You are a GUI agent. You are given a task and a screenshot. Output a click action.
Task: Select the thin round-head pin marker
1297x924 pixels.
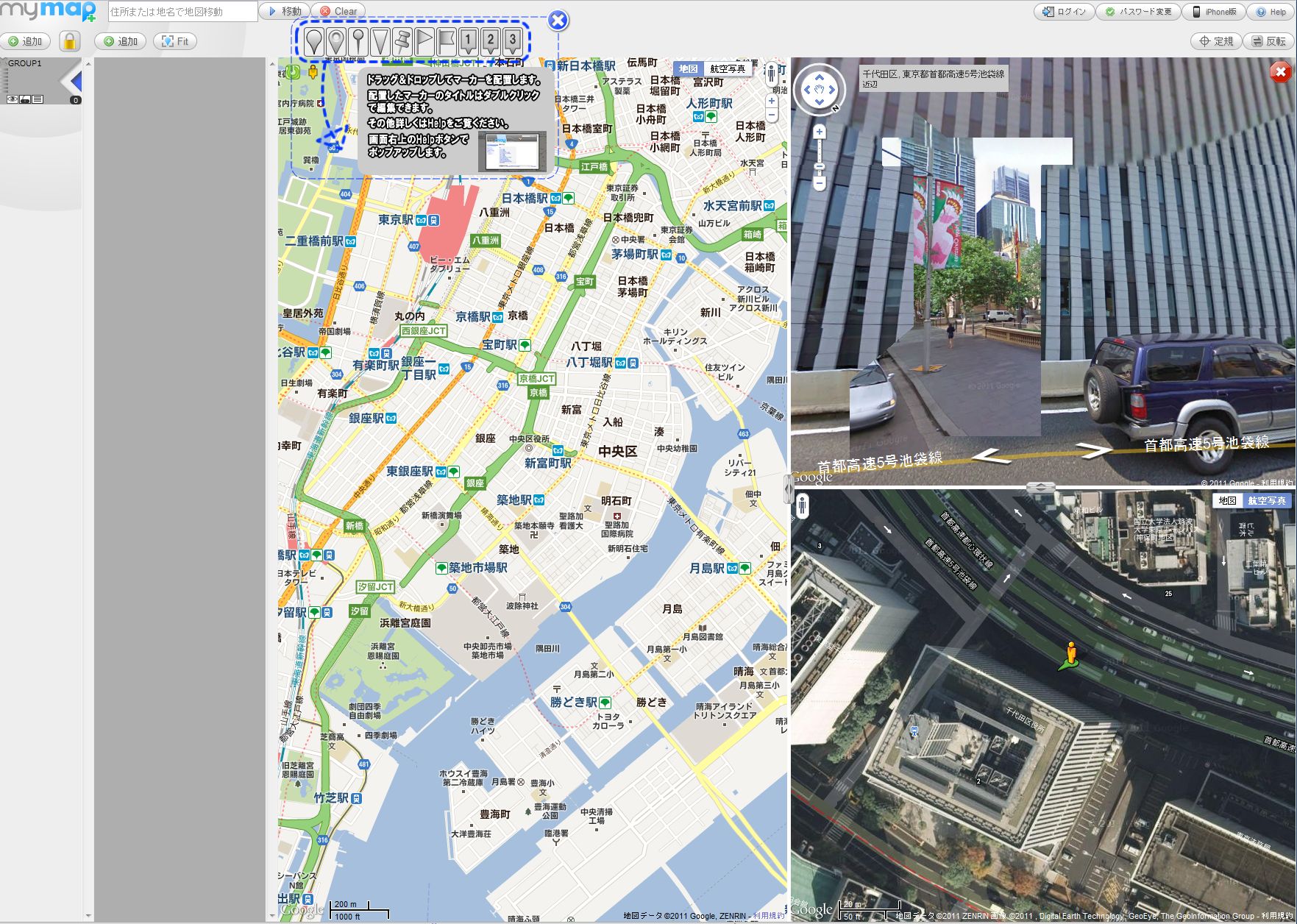pos(358,40)
